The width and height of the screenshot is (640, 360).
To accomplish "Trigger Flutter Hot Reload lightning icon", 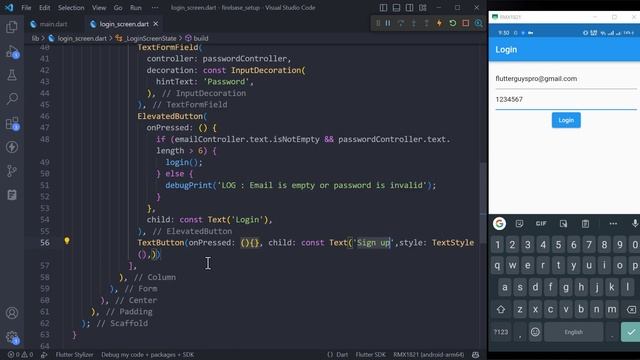I will [x=439, y=23].
